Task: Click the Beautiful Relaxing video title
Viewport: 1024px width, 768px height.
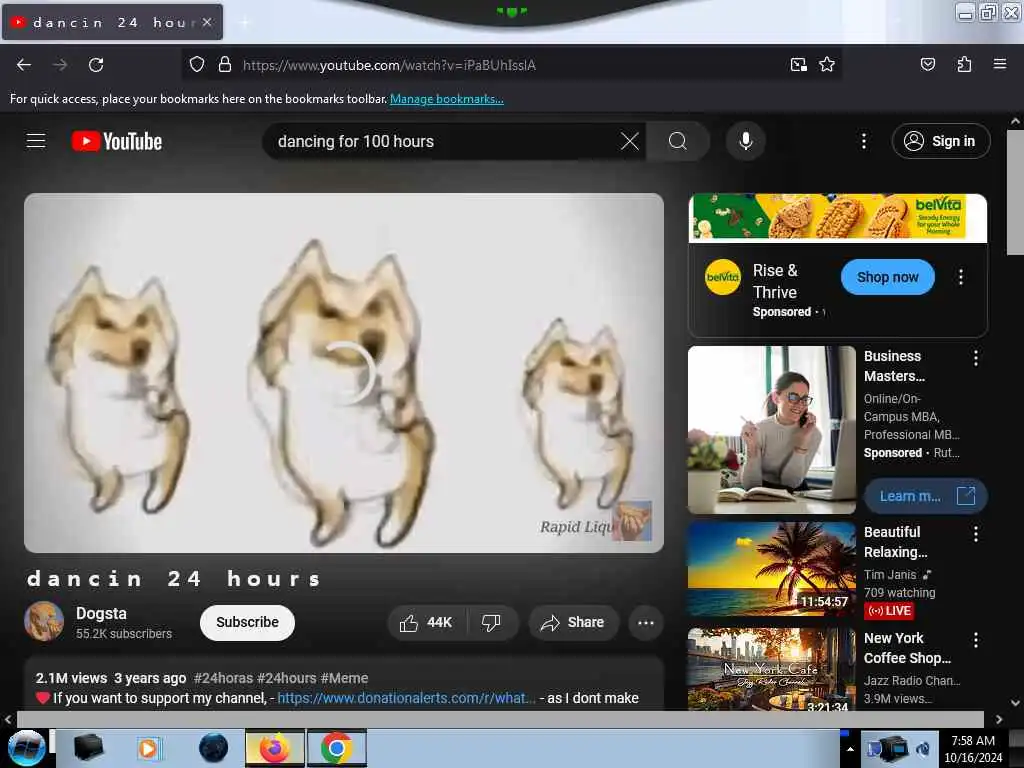Action: (895, 542)
